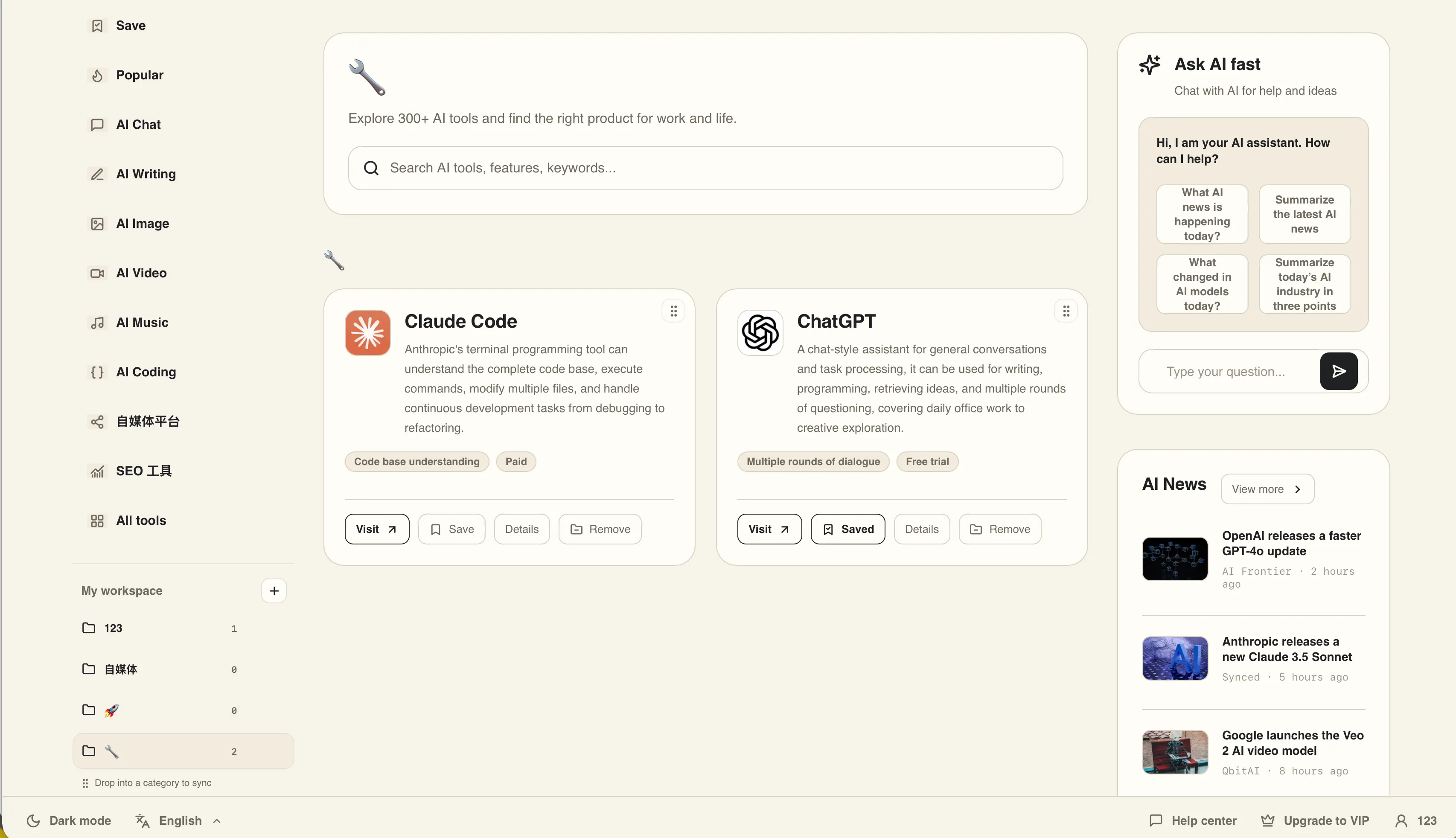Remove Claude Code from folder
Screen dimensions: 1456x838
click(600, 529)
